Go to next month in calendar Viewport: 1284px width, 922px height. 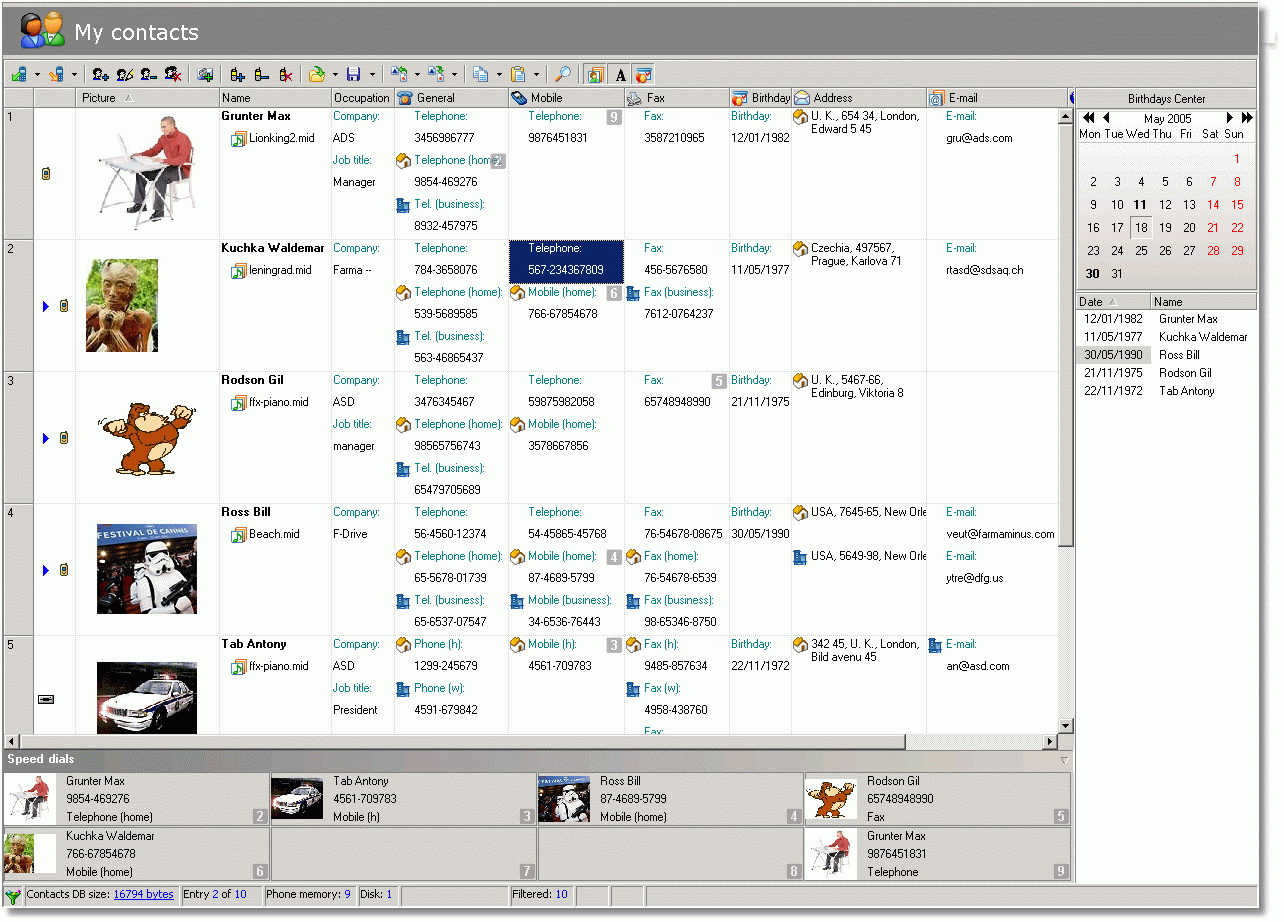coord(1230,118)
